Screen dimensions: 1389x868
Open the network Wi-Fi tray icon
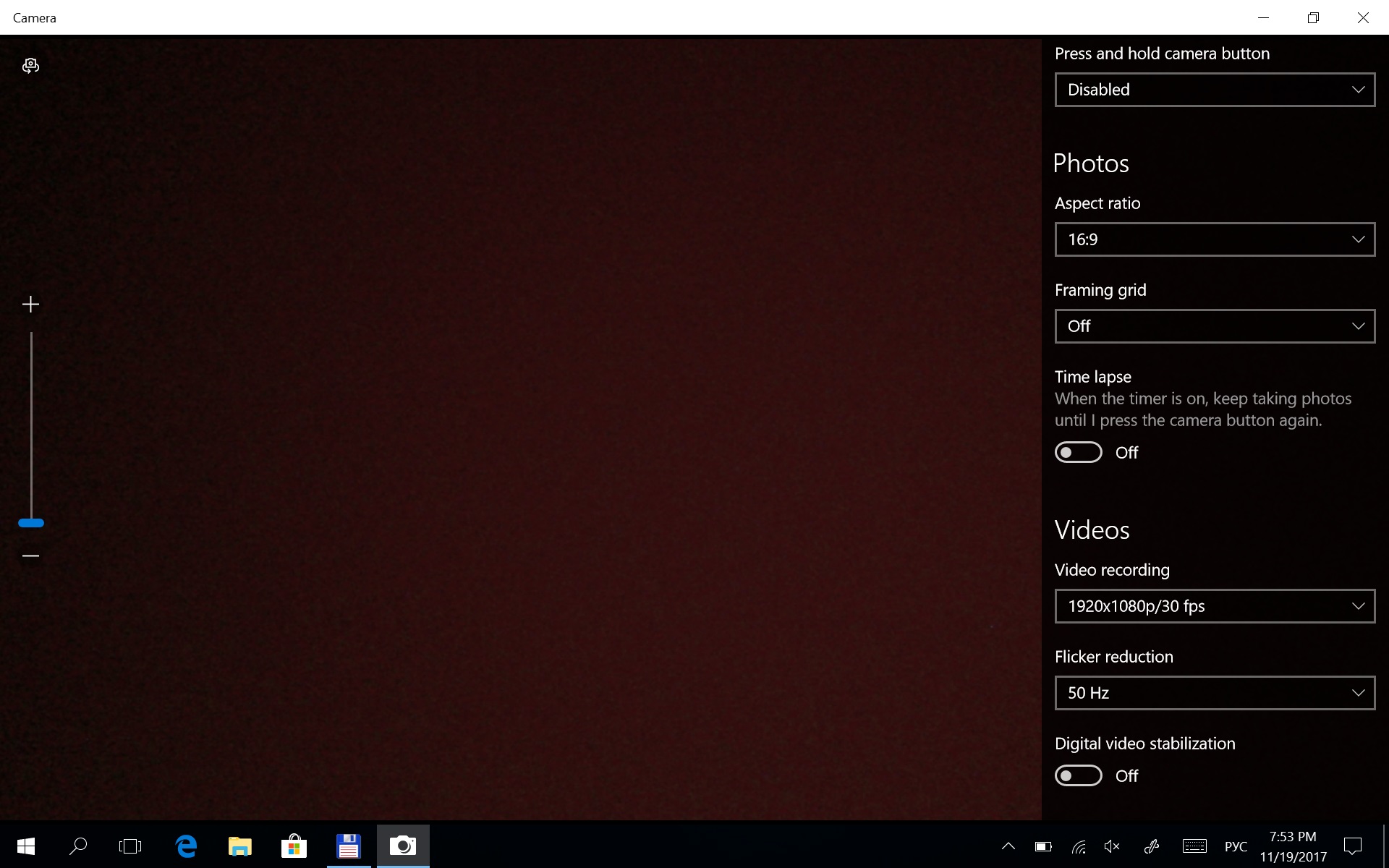pos(1079,846)
